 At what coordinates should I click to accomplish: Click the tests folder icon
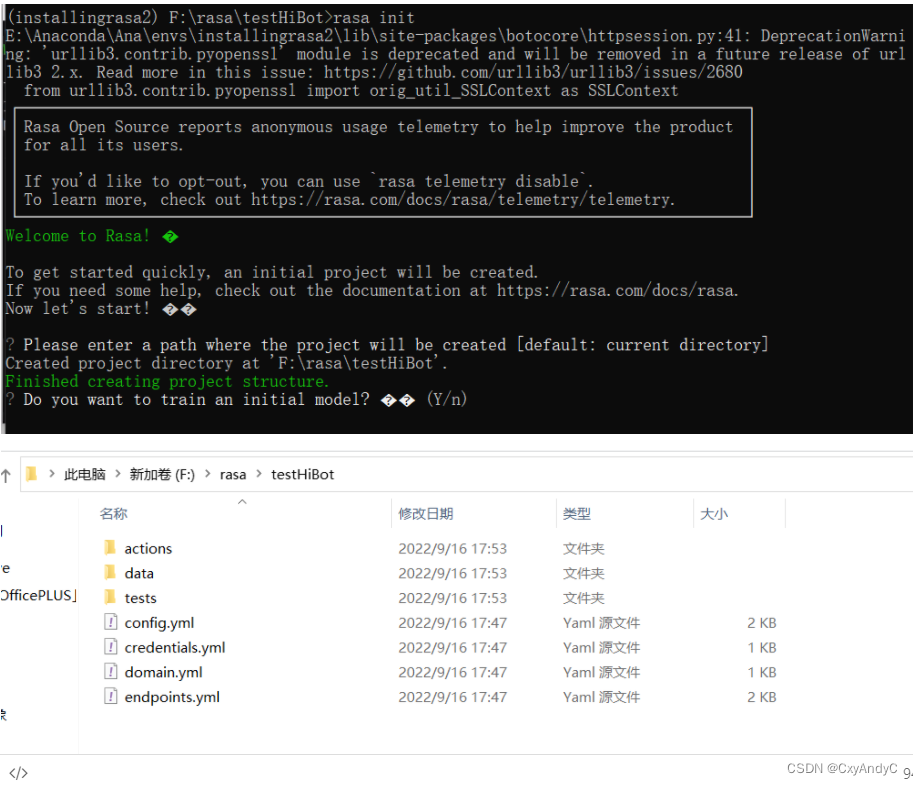point(109,597)
